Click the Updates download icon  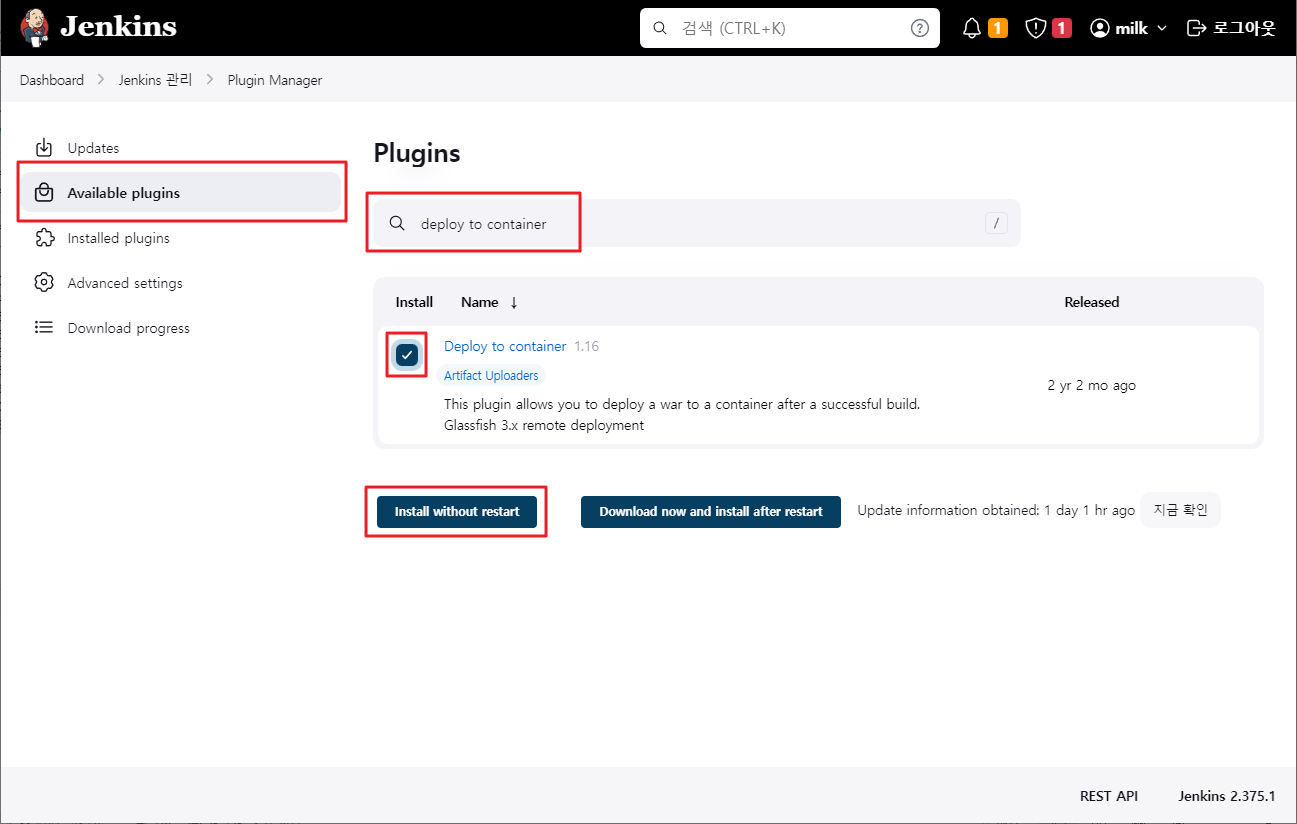[x=44, y=148]
